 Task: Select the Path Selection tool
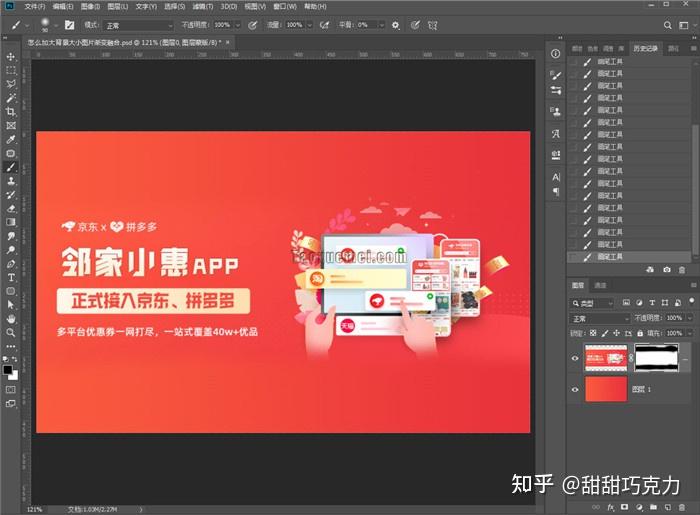pyautogui.click(x=11, y=305)
